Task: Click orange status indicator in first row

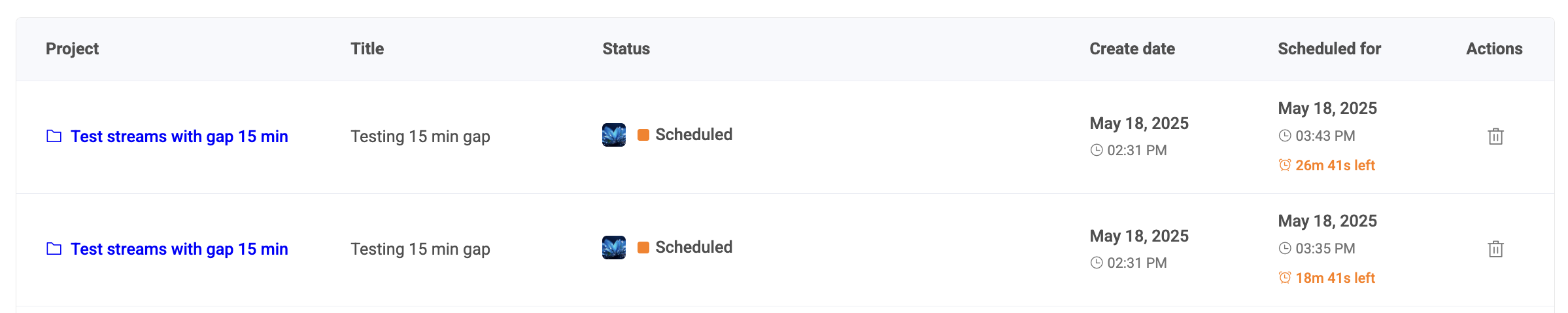Action: [x=643, y=135]
